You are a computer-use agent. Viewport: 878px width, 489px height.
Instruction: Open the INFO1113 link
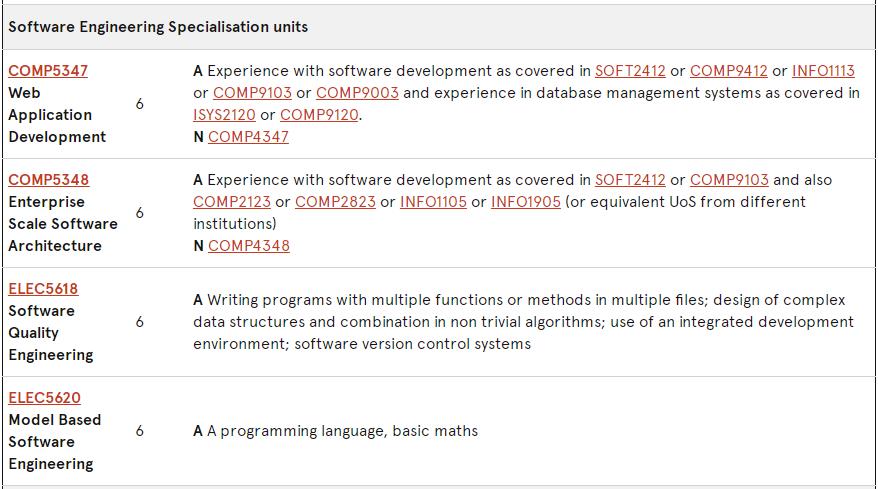[x=823, y=71]
